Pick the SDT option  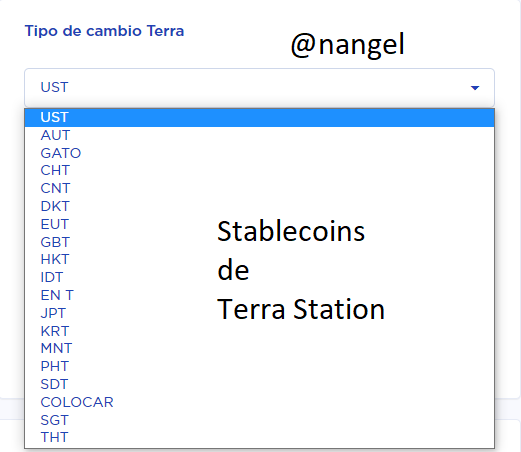coord(259,384)
